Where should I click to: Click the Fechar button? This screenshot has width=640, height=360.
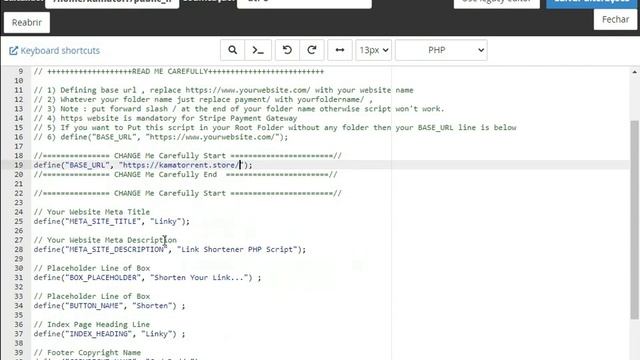coord(615,19)
